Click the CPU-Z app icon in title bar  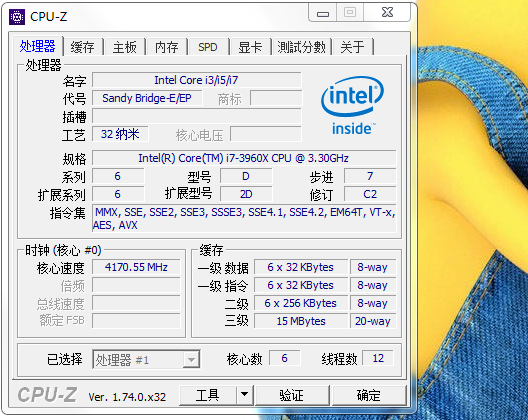click(x=16, y=17)
